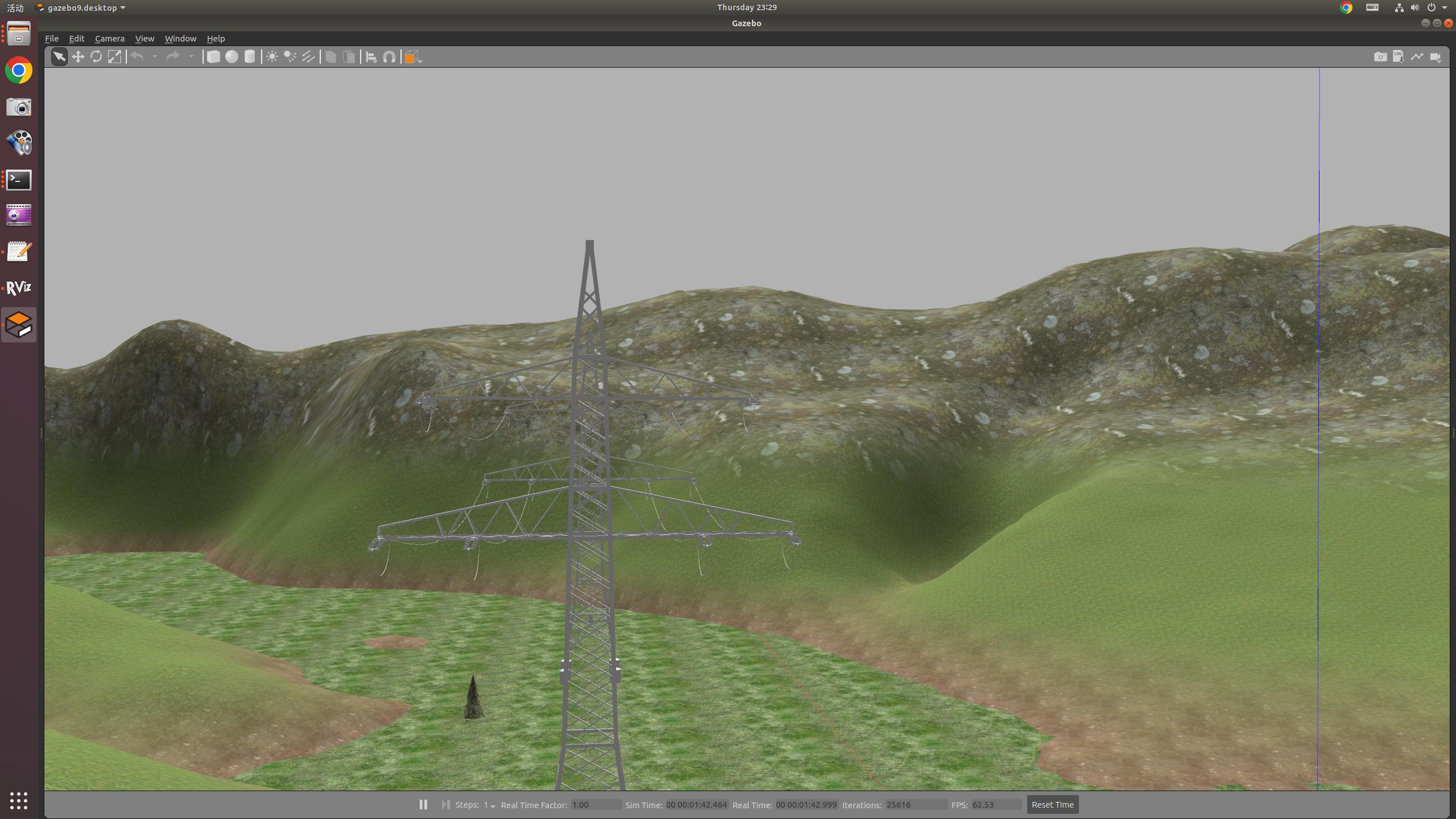Open the undo history dropdown arrow
Screen dimensions: 1456x819
tap(155, 57)
